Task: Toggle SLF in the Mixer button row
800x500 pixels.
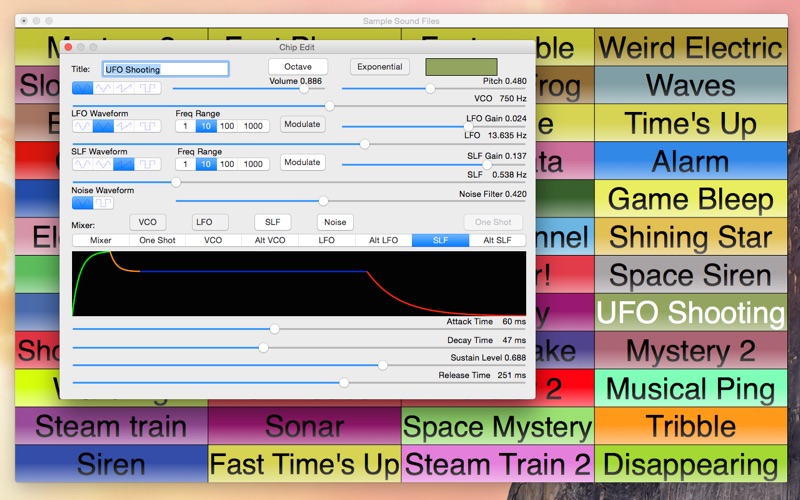Action: coord(272,222)
